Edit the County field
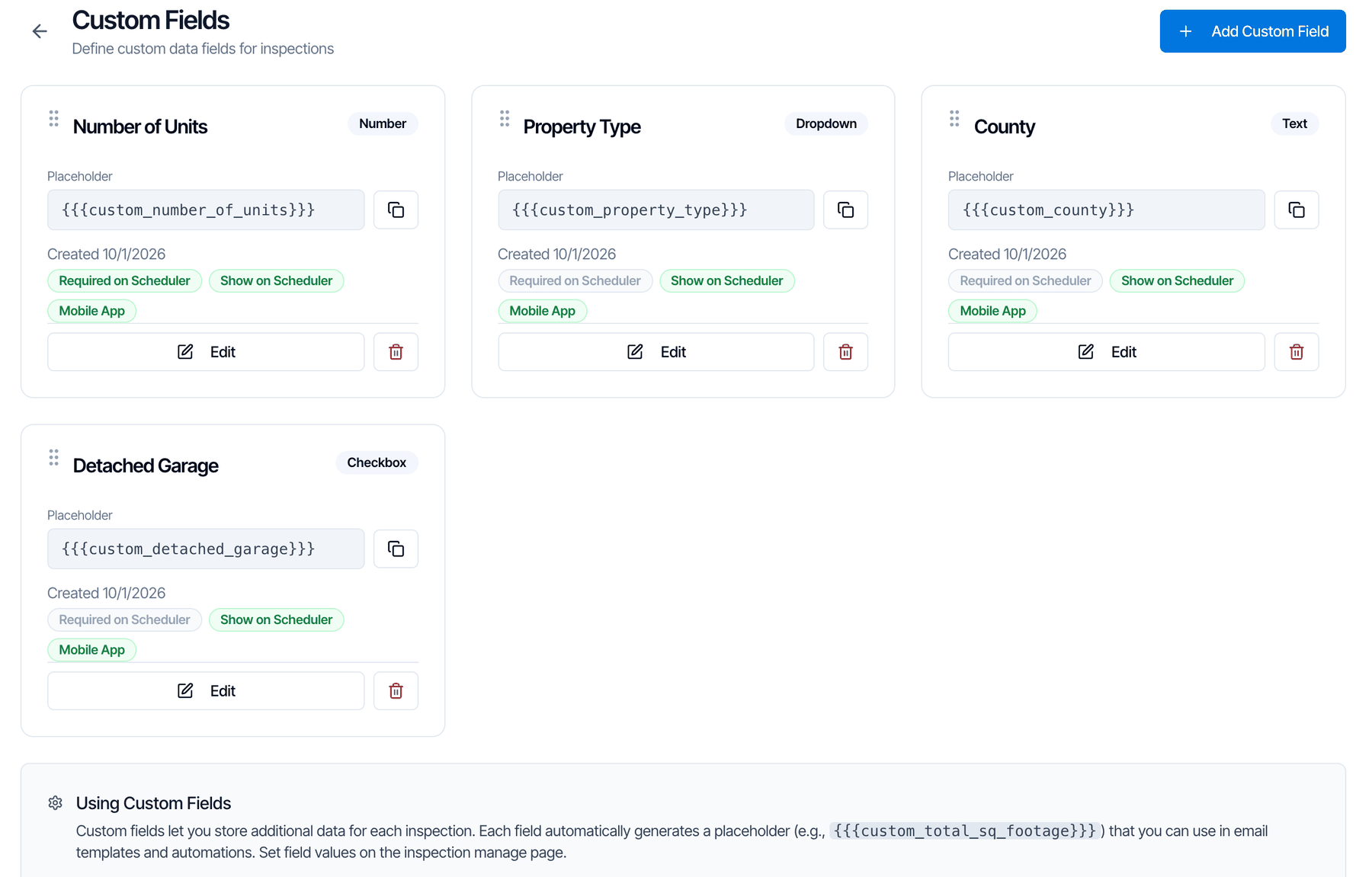The width and height of the screenshot is (1372, 877). (x=1106, y=352)
